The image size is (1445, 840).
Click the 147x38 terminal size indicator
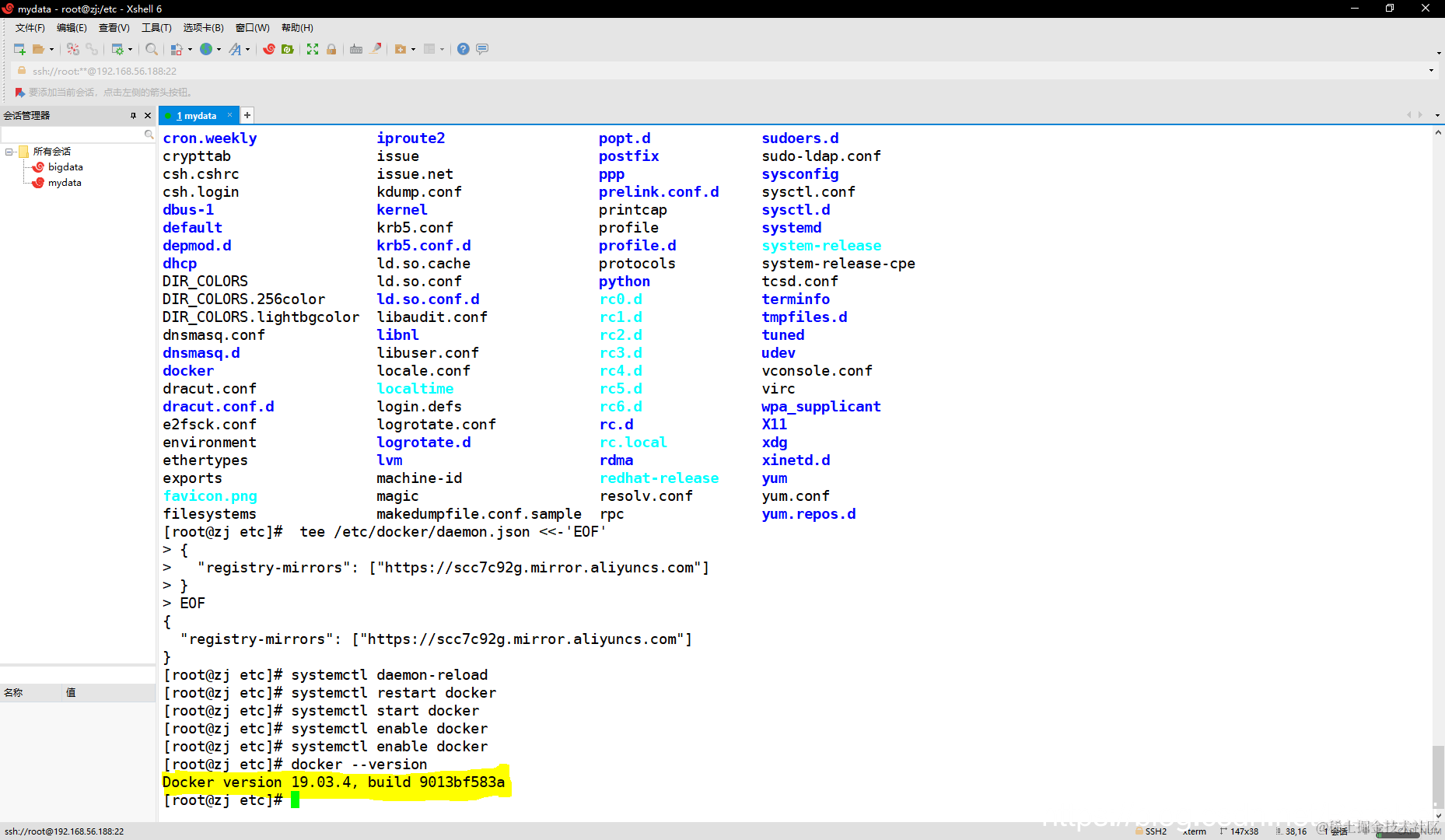pos(1239,831)
